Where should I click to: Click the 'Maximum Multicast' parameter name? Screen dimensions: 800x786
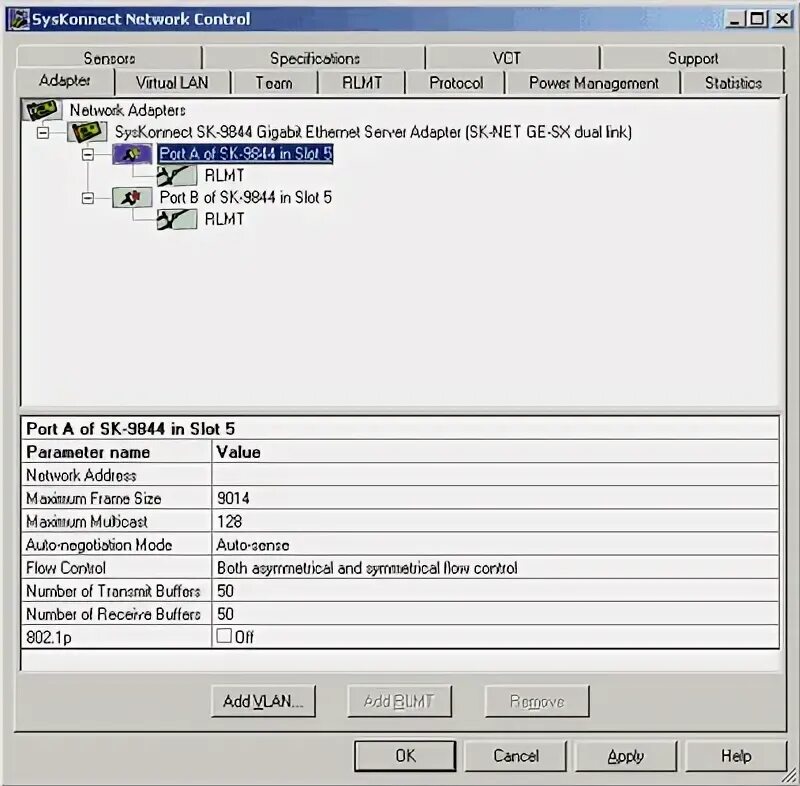[x=87, y=521]
